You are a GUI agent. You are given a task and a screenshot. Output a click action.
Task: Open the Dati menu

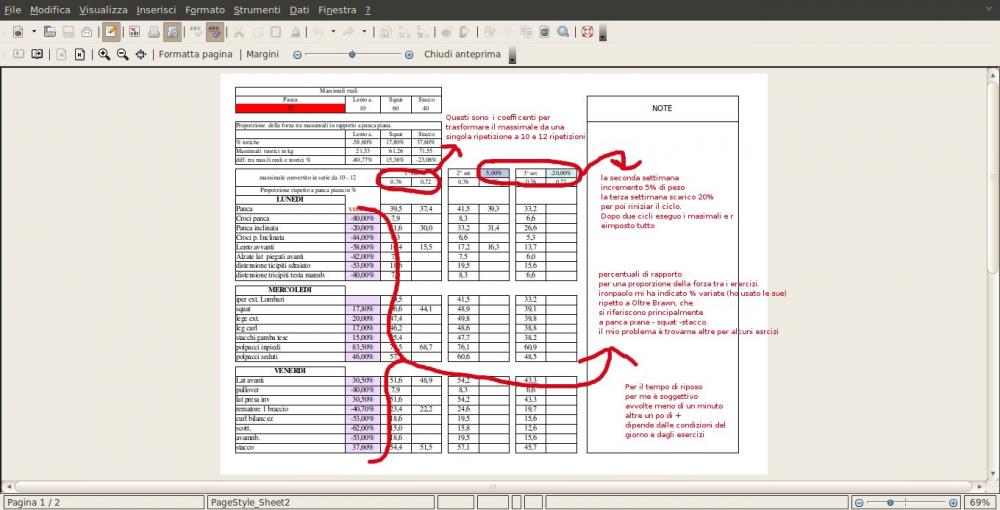pos(299,9)
